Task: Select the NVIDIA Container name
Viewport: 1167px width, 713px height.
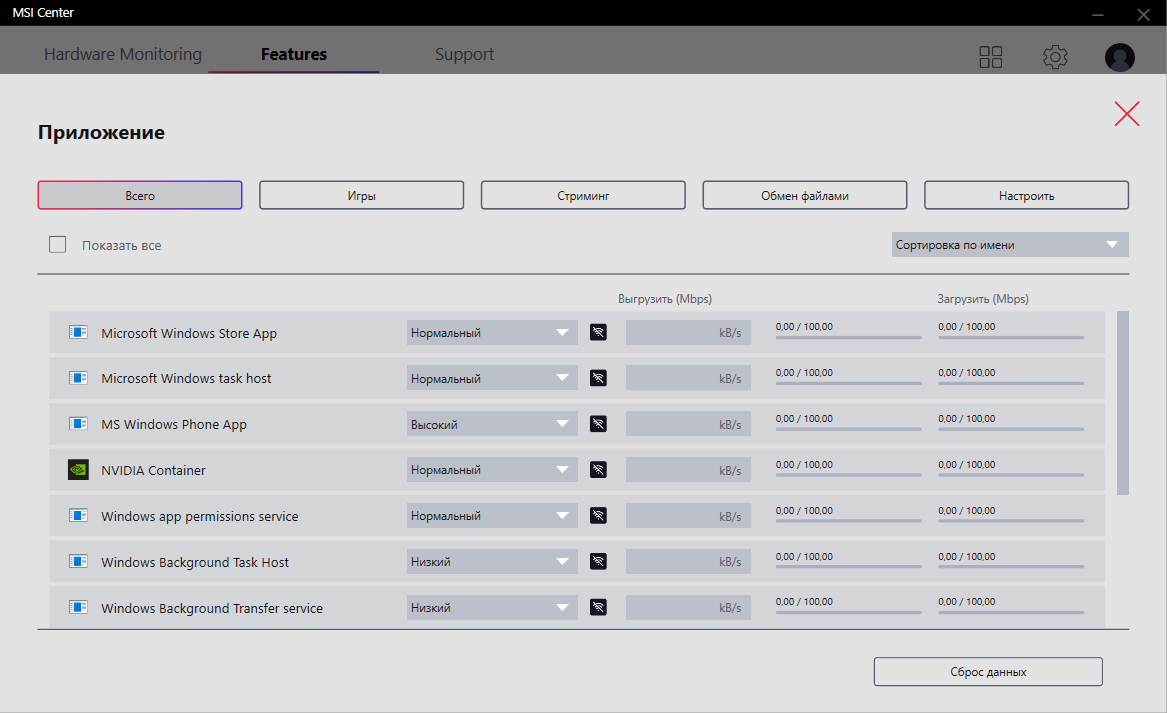Action: (x=153, y=470)
